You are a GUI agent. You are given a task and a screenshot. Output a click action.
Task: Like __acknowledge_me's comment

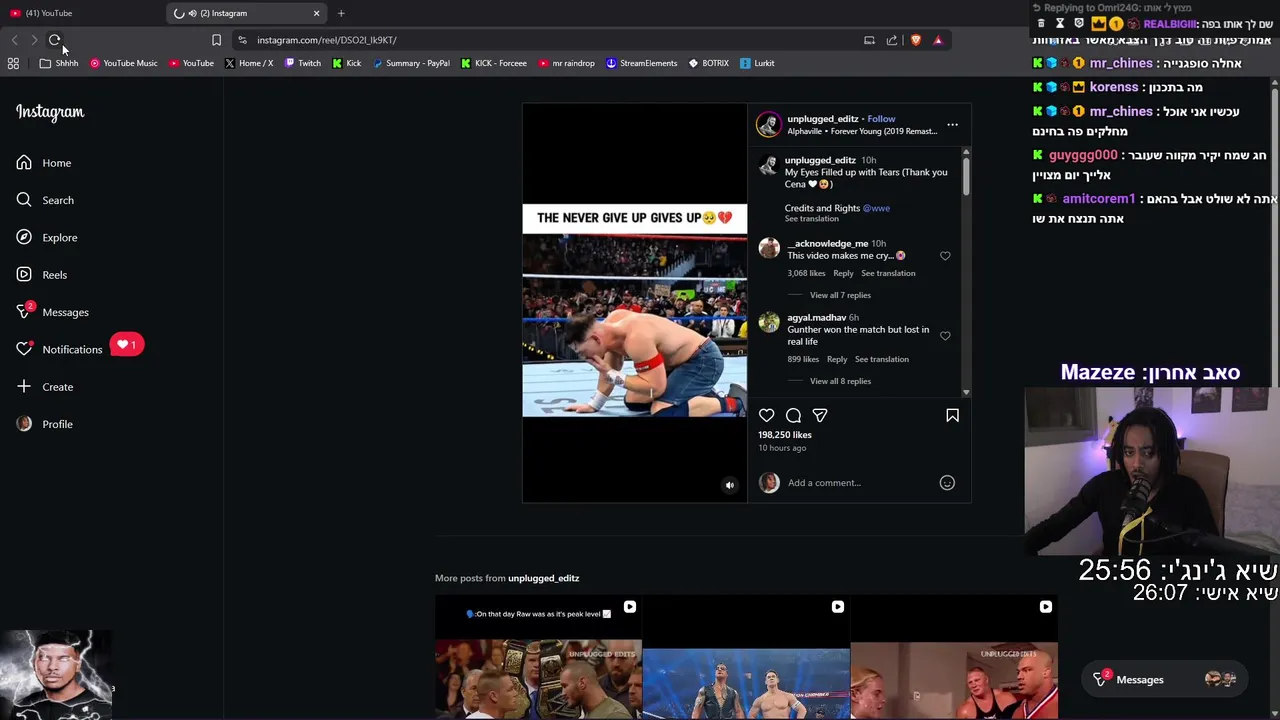945,256
